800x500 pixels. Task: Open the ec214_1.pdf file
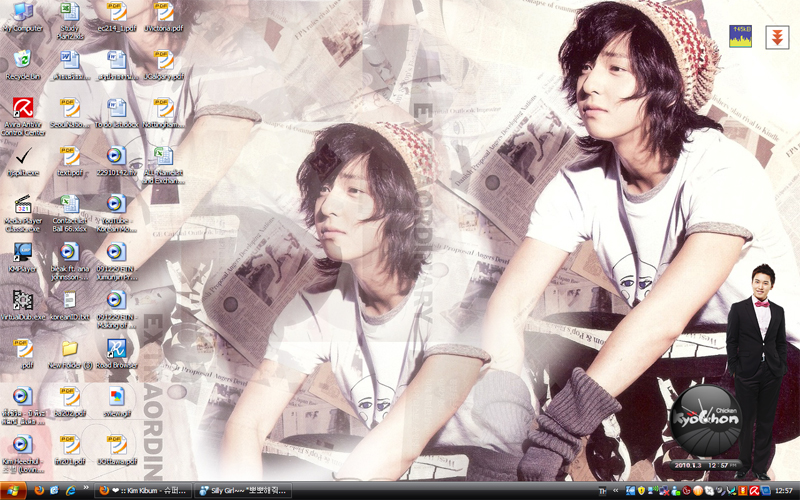click(x=117, y=18)
